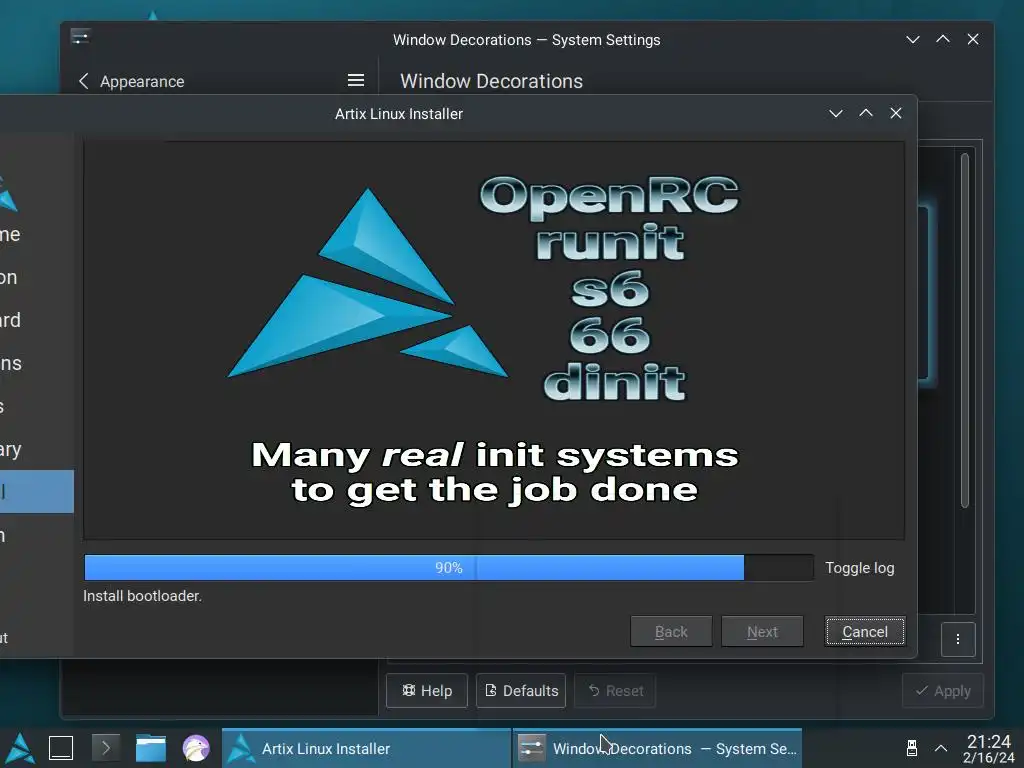Screen dimensions: 1024x768
Task: Click the installer slideshow image
Action: (x=494, y=340)
